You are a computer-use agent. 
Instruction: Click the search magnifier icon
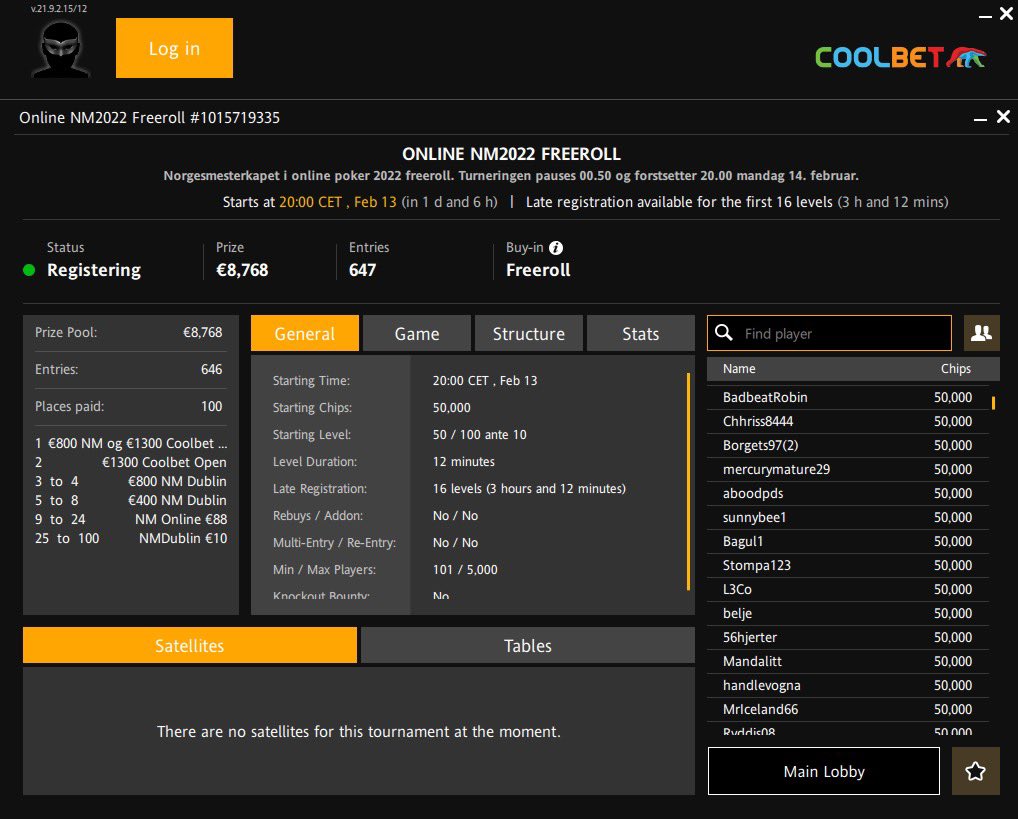[724, 333]
